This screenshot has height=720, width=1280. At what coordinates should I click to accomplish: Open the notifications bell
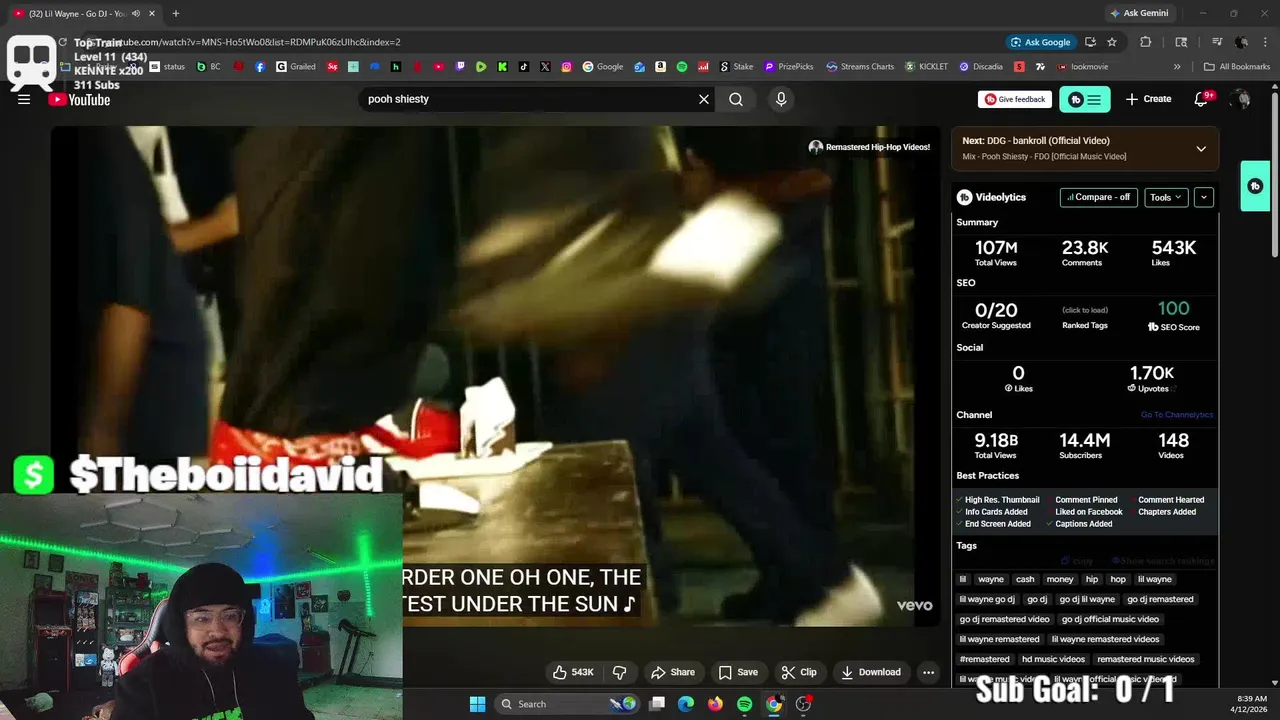click(x=1202, y=99)
